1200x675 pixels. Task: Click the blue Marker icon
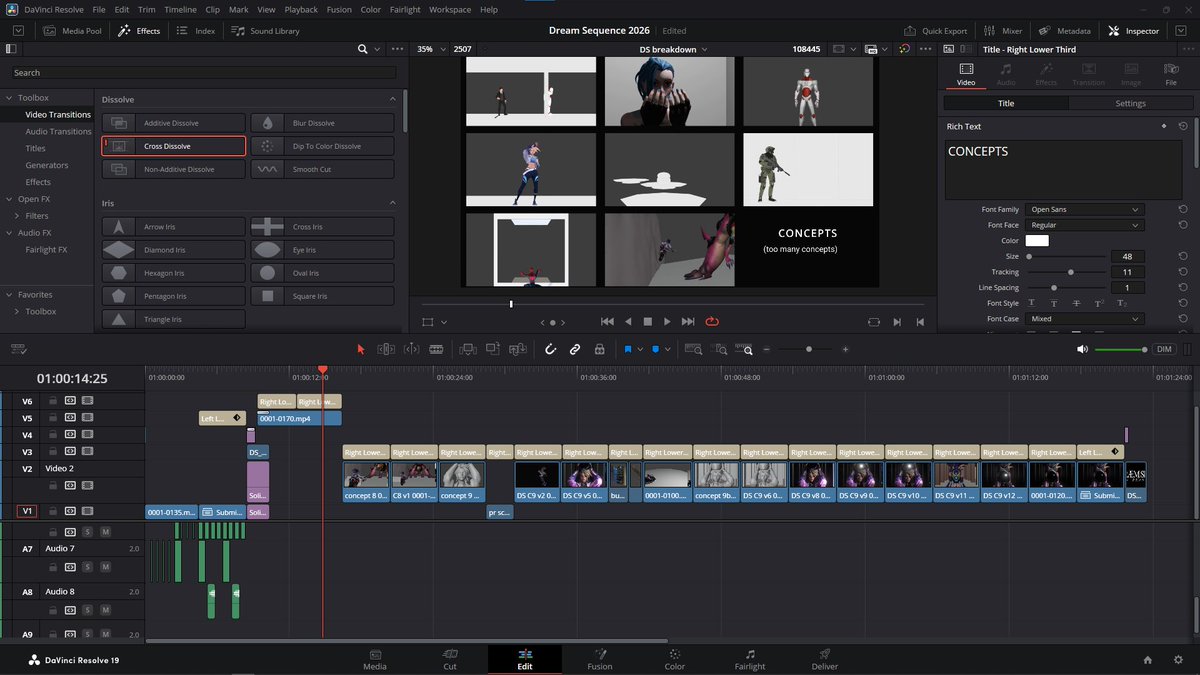656,349
